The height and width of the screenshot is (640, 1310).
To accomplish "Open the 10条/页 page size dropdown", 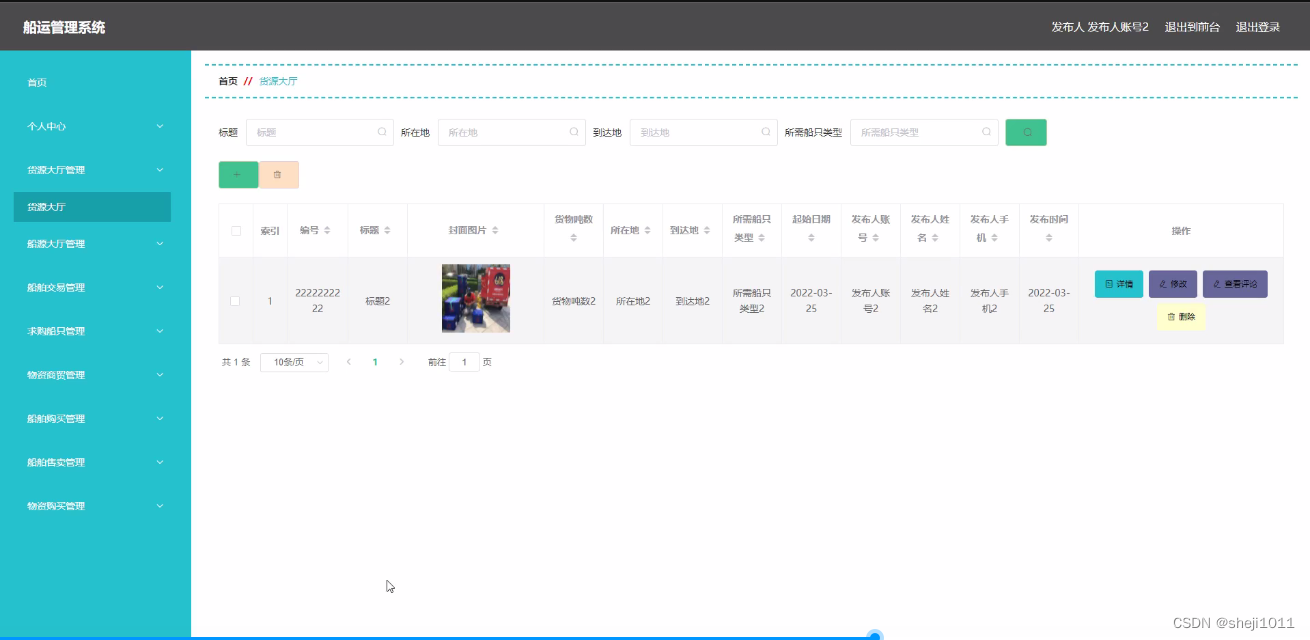I will click(293, 361).
